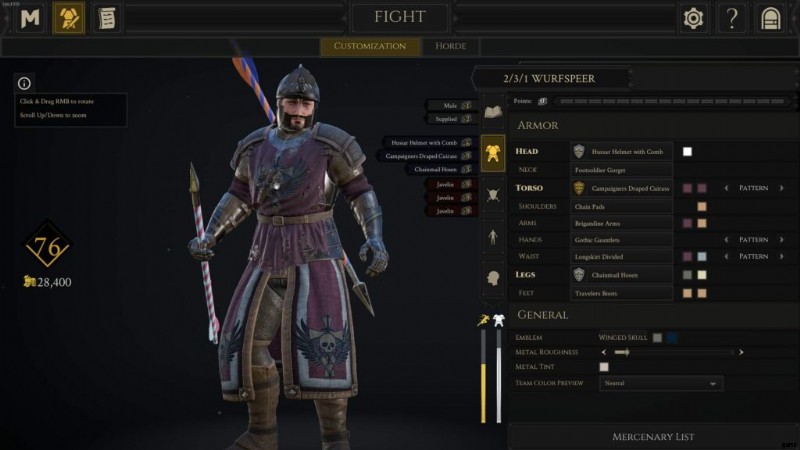Click the 2/3/1 Wurfspeer name field
The height and width of the screenshot is (450, 800).
click(x=550, y=79)
